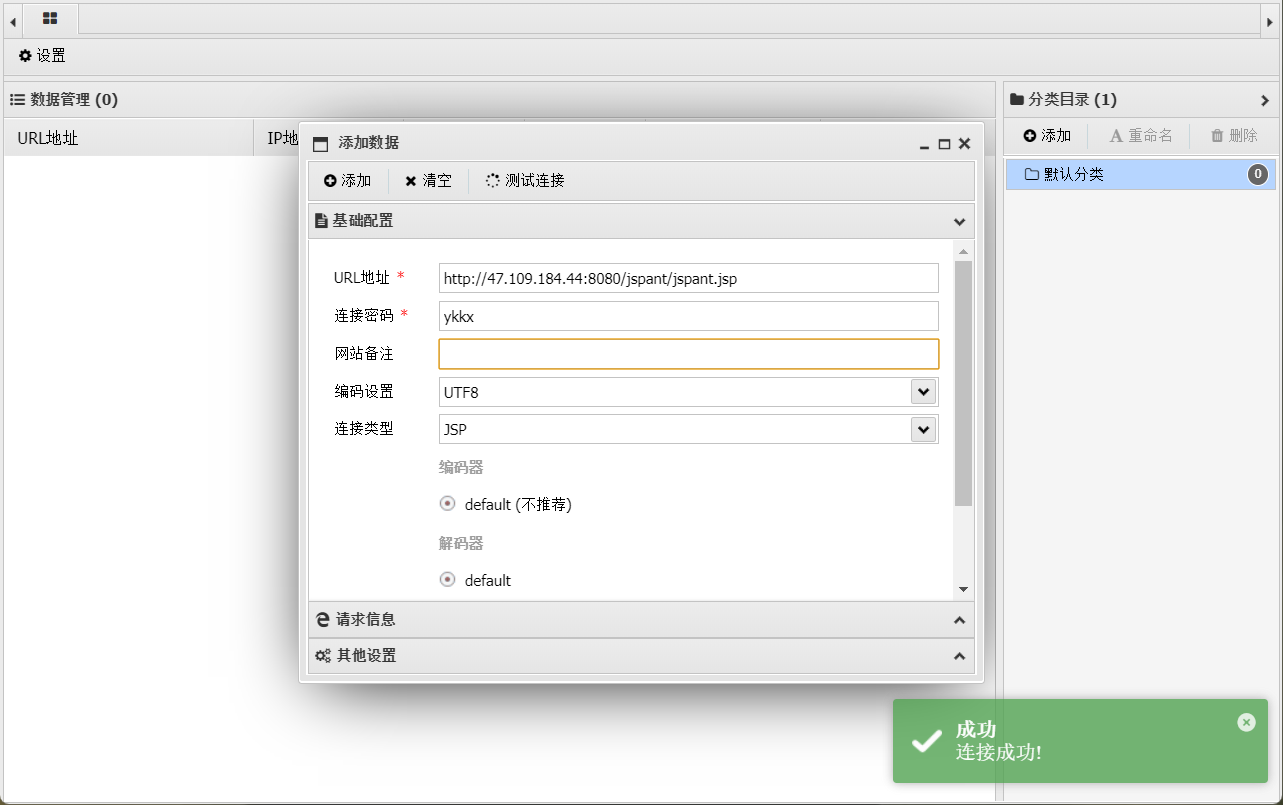Click the 测试连接 test connection button
The image size is (1283, 805).
(x=525, y=181)
